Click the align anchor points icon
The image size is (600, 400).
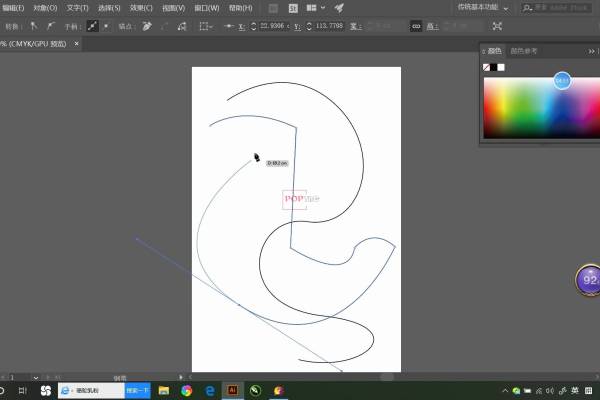click(229, 26)
